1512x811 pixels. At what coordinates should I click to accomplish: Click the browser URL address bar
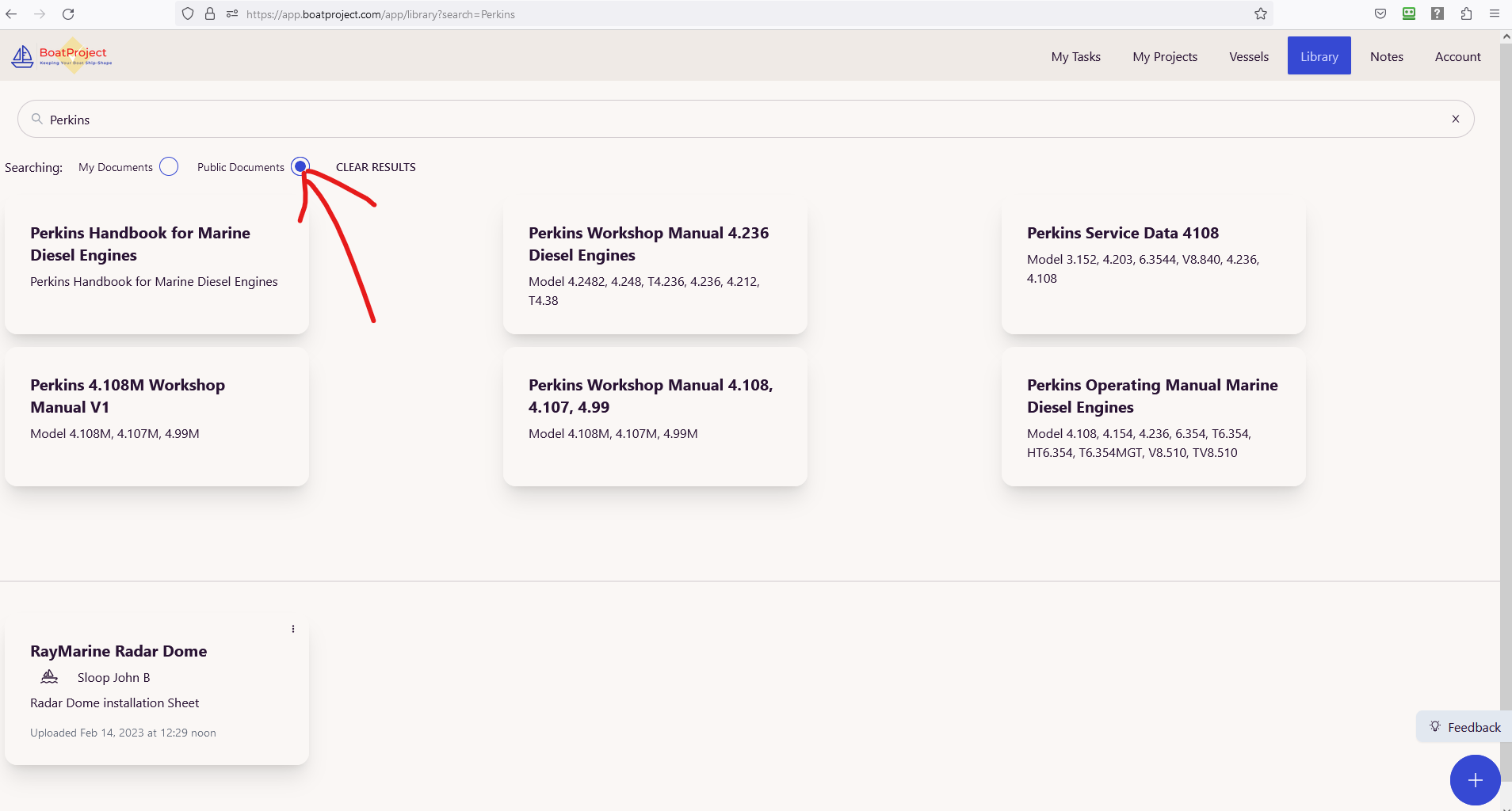point(724,14)
